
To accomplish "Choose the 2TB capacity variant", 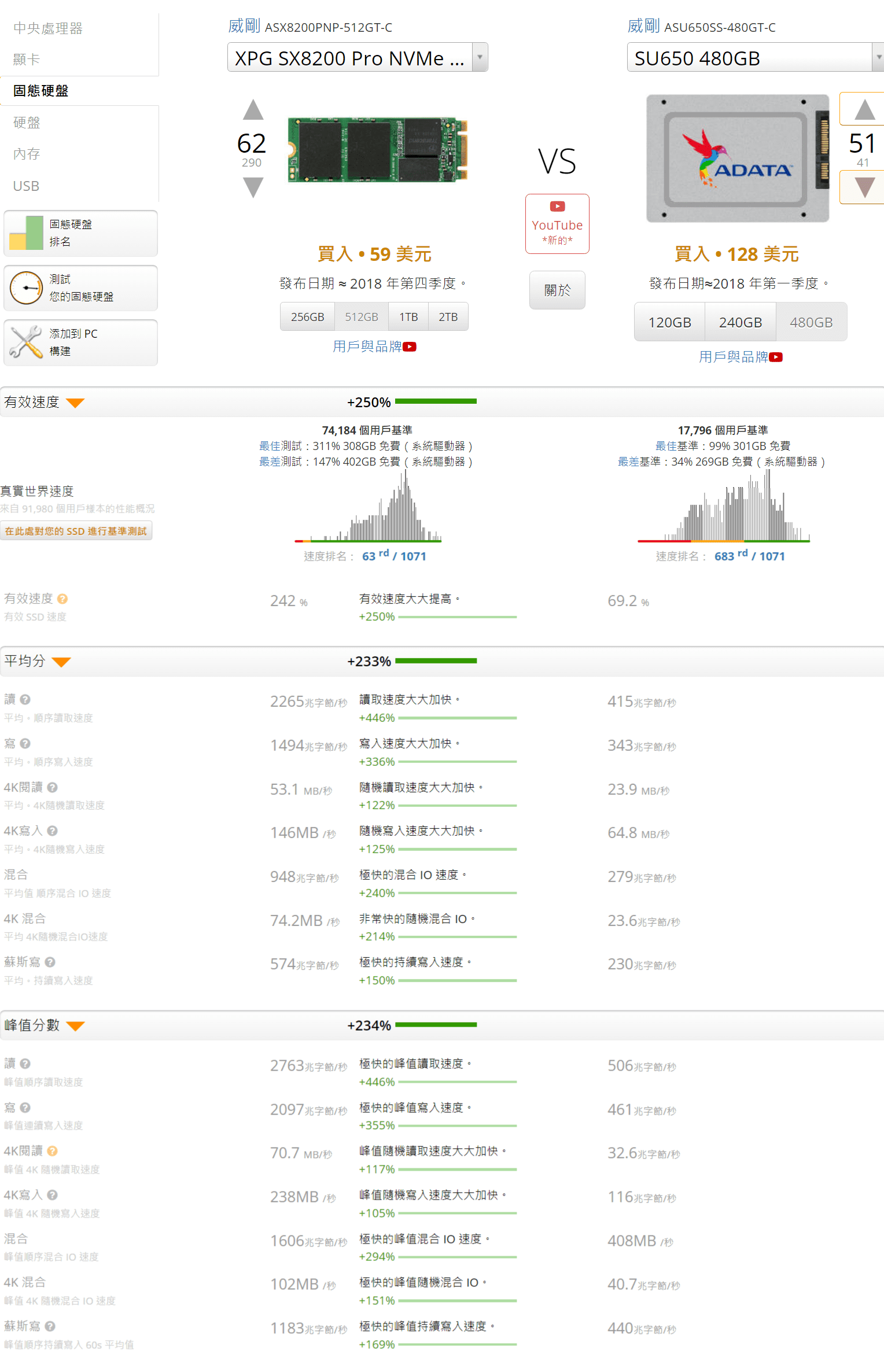I will pos(448,317).
